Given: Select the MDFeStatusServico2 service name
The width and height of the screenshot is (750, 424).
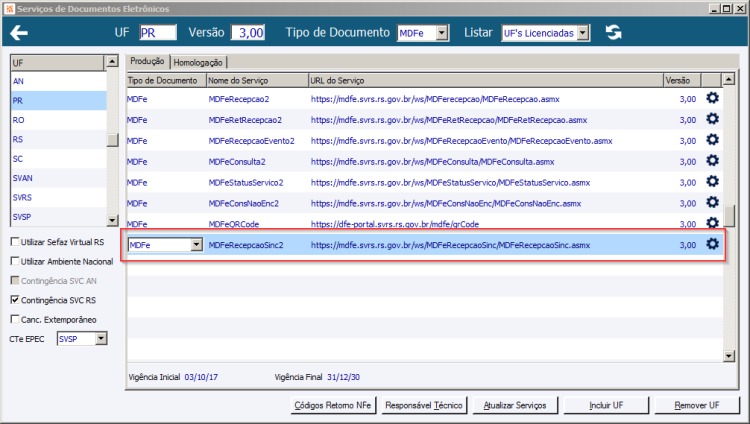Looking at the screenshot, I should [x=246, y=183].
